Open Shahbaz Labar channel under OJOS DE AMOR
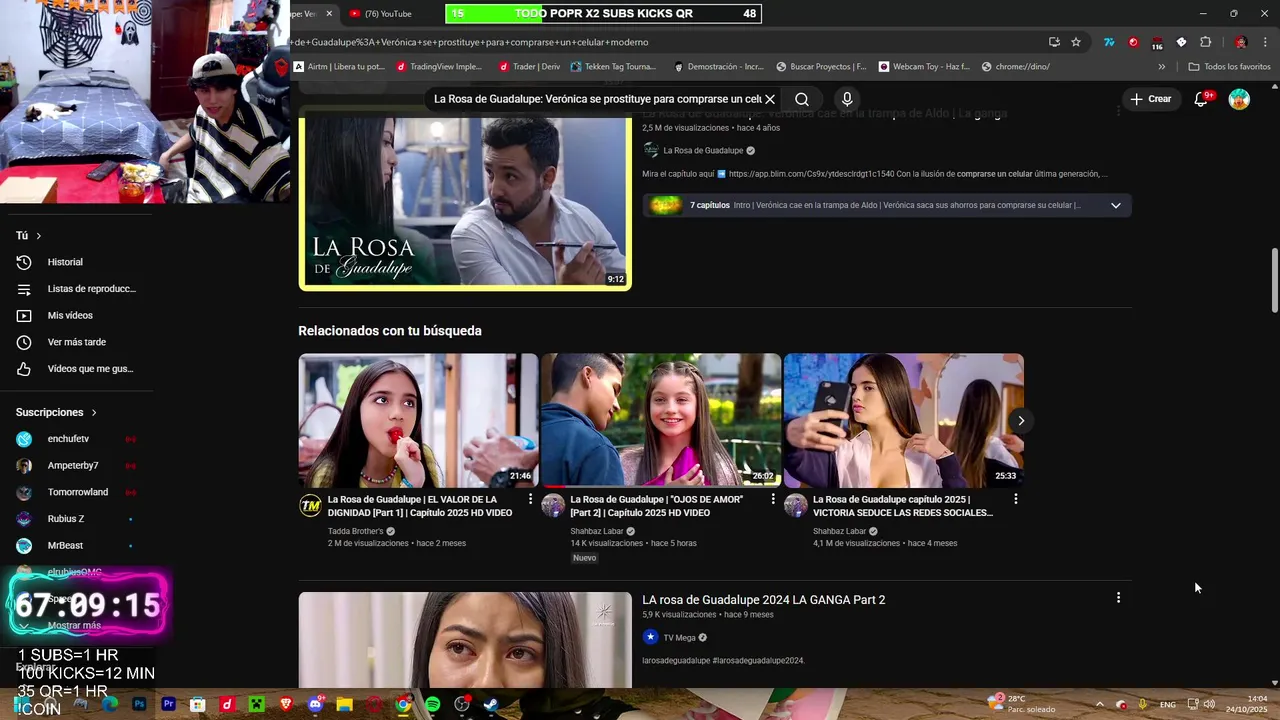Screen dimensions: 1280x720 point(598,531)
